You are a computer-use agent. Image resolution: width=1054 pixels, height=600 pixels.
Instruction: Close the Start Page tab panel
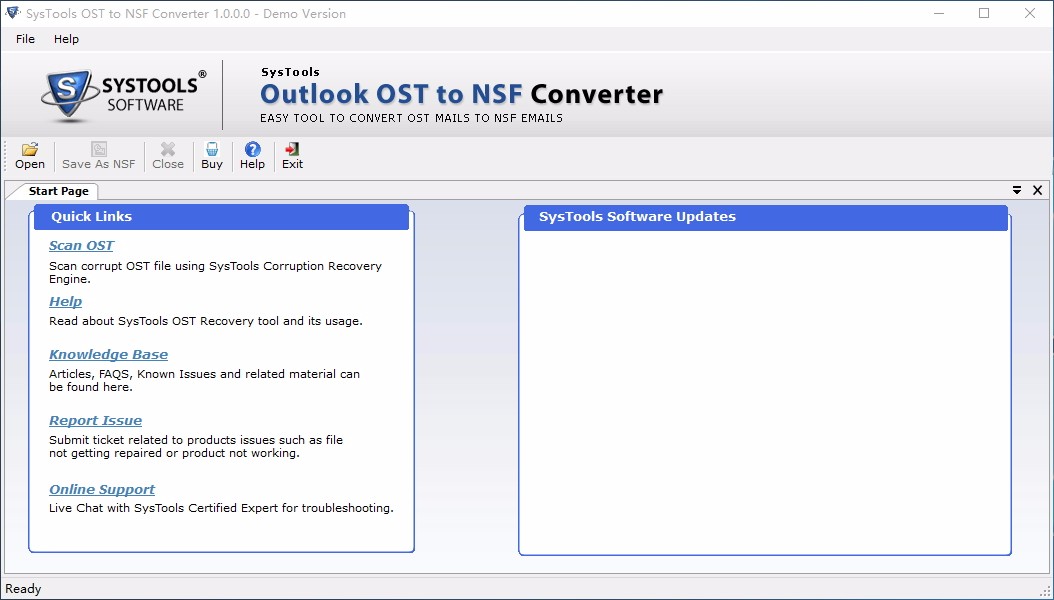(x=1038, y=191)
